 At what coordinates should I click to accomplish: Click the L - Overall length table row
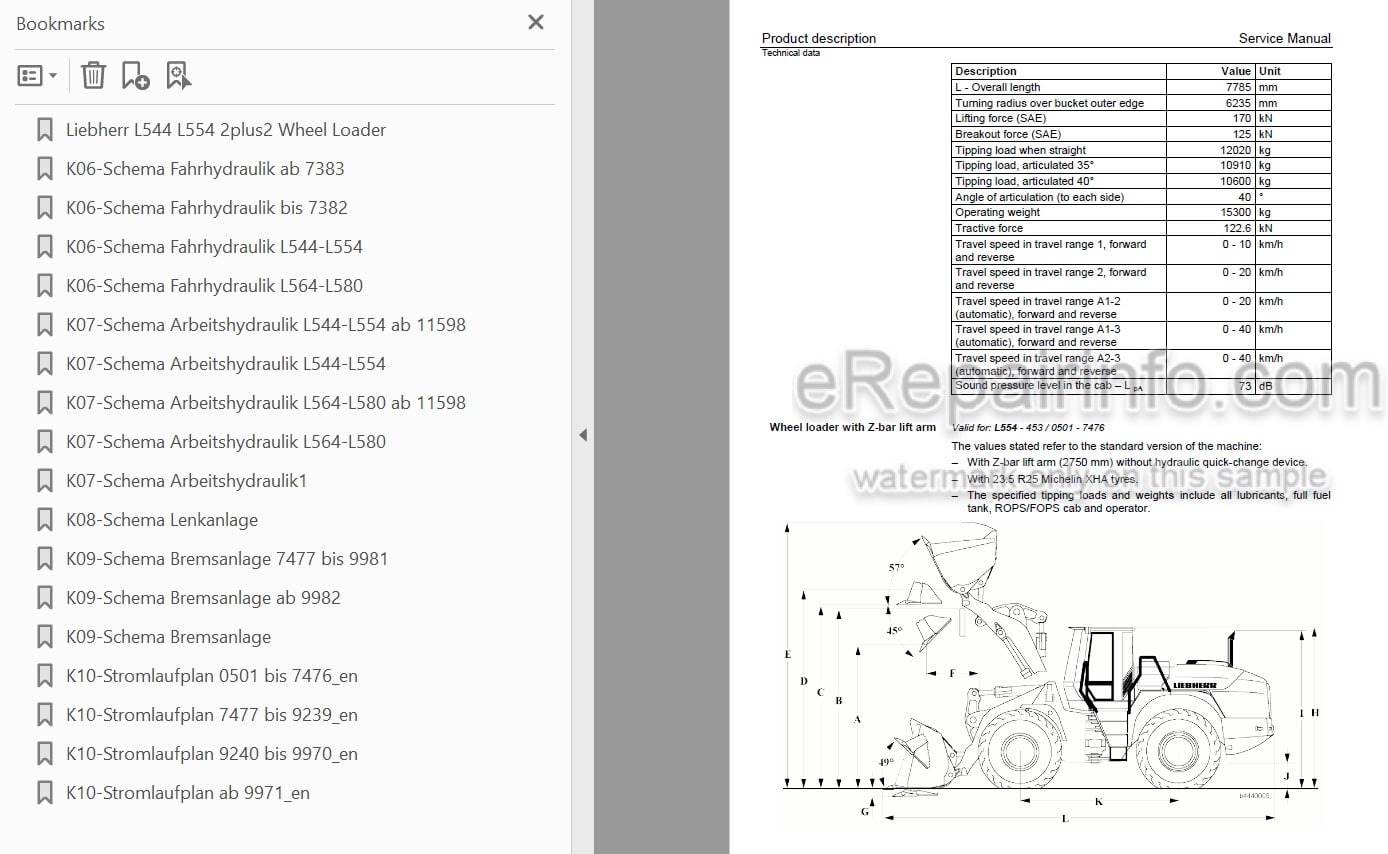1141,87
